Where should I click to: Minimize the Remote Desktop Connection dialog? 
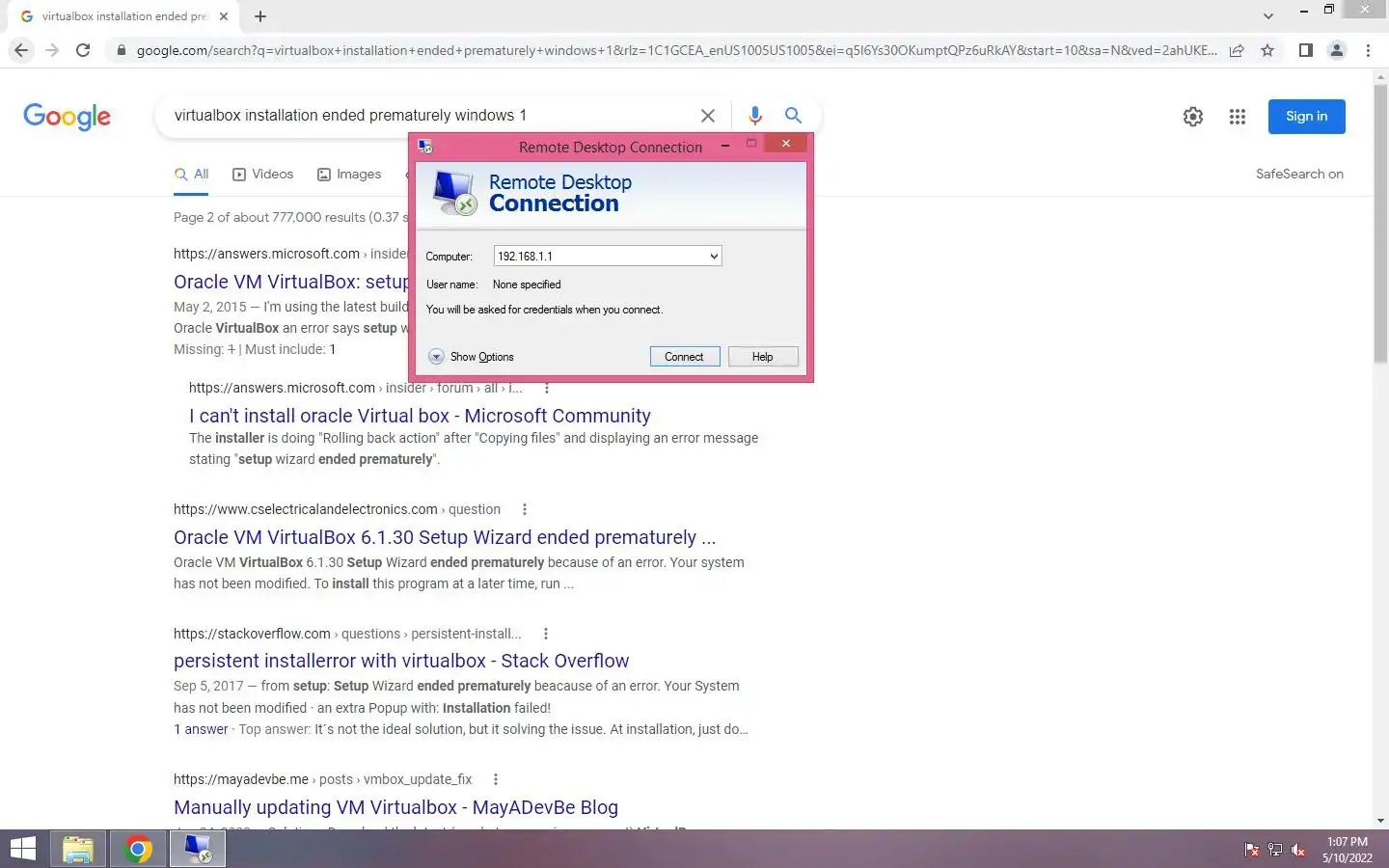point(724,146)
